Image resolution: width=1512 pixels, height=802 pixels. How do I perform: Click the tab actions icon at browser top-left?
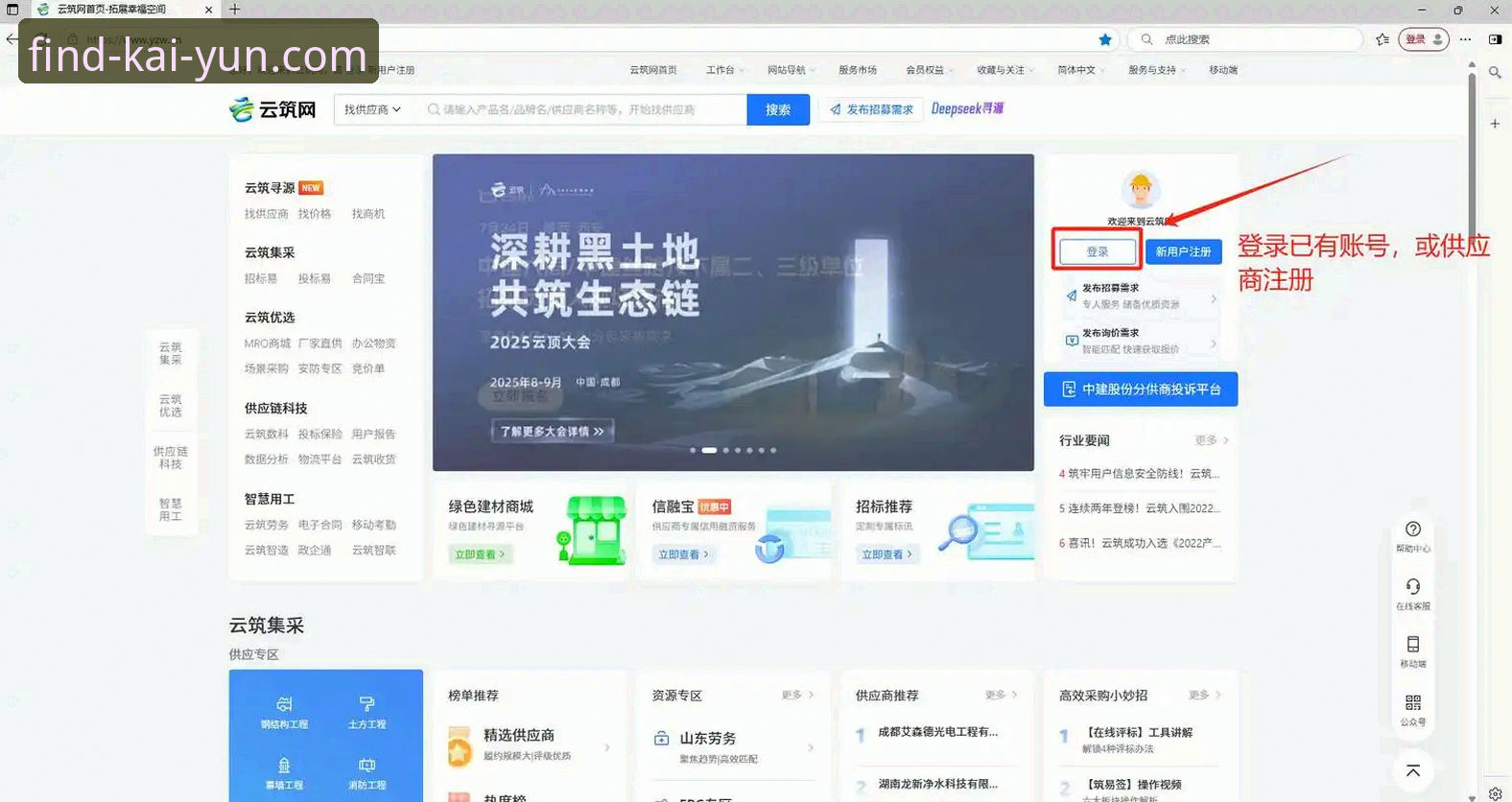[12, 10]
